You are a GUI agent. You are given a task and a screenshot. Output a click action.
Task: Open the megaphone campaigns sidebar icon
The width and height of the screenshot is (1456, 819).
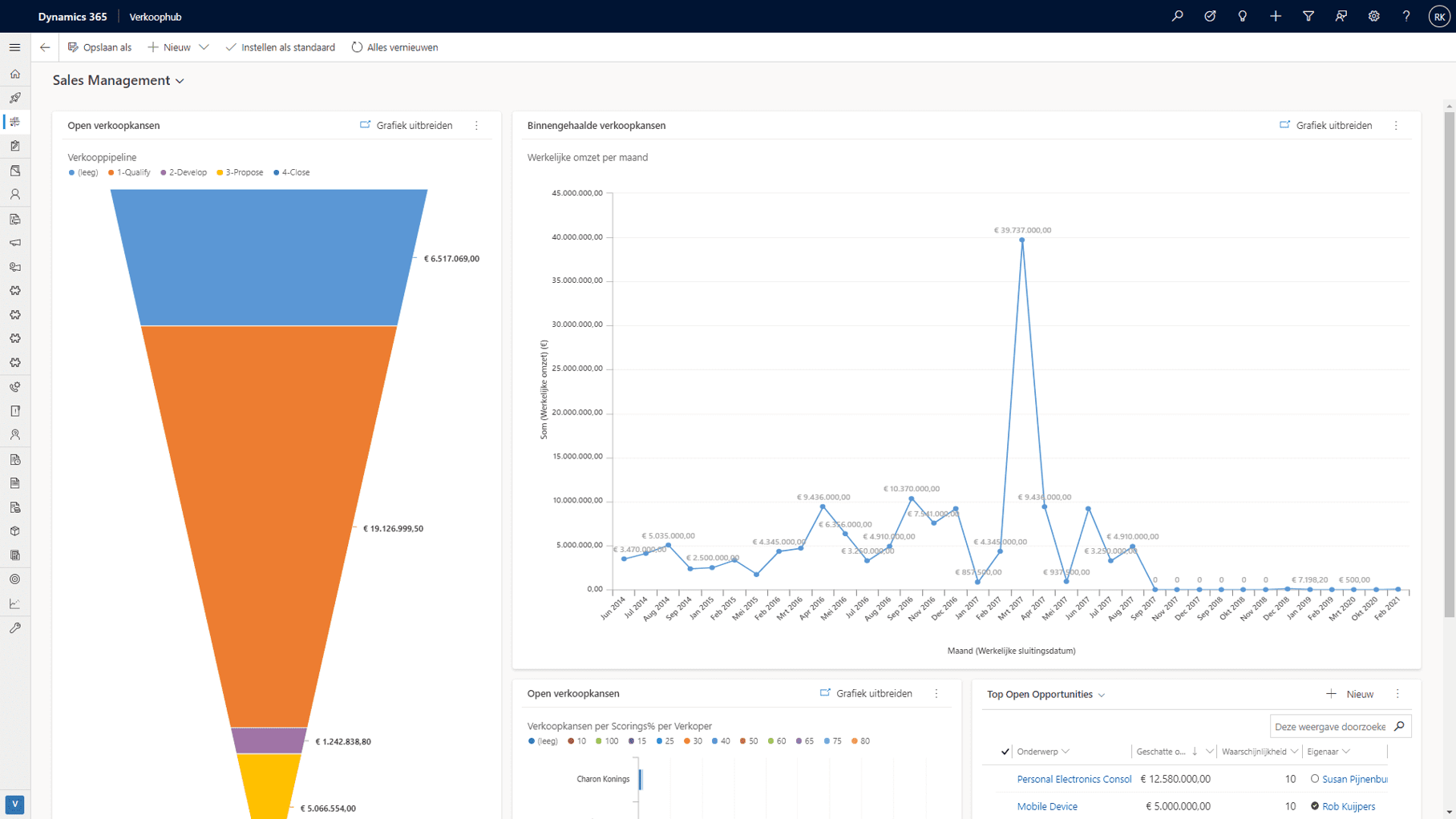click(14, 242)
